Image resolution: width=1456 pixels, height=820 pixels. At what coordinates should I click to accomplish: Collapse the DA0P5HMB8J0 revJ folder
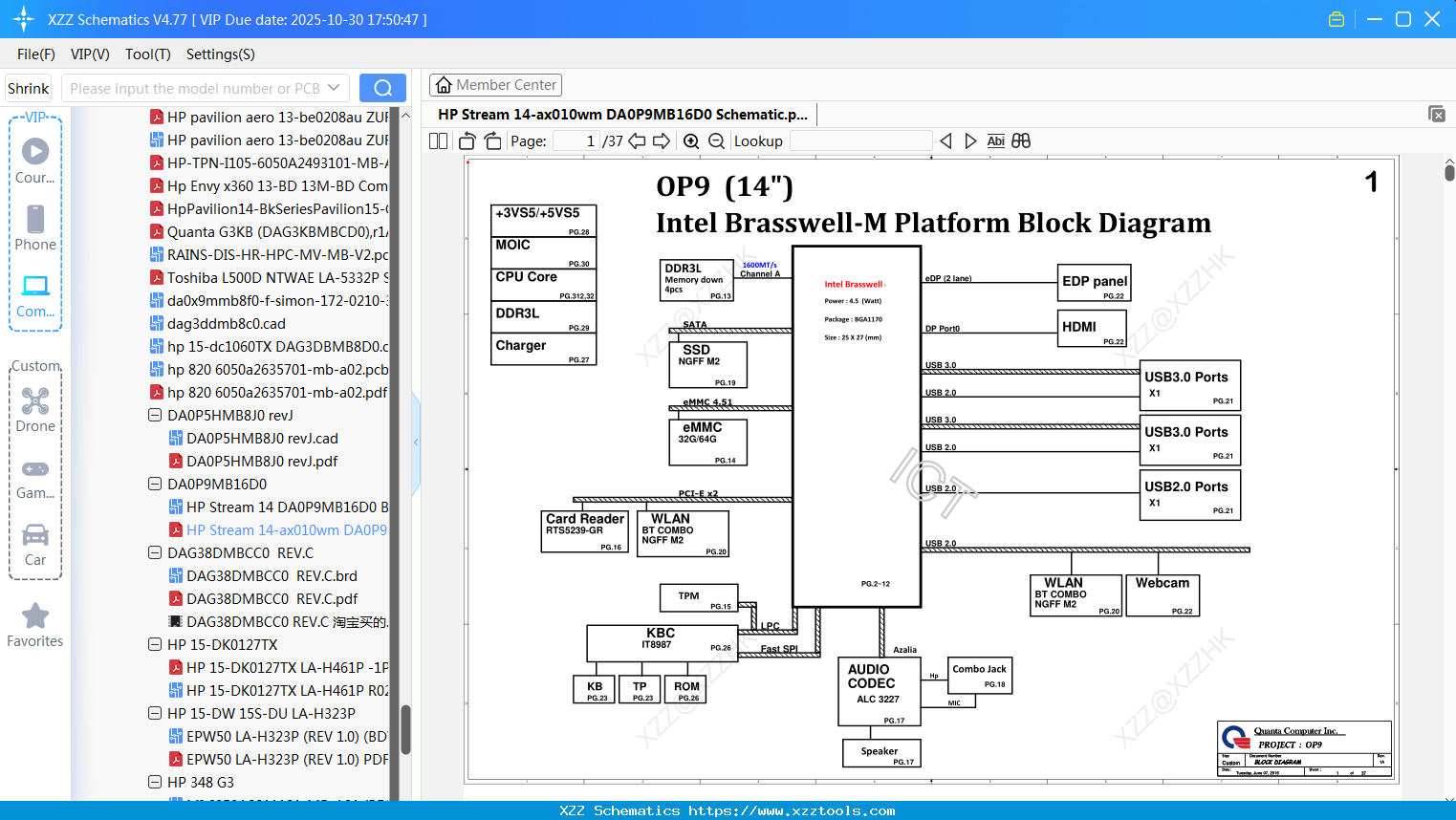coord(155,415)
